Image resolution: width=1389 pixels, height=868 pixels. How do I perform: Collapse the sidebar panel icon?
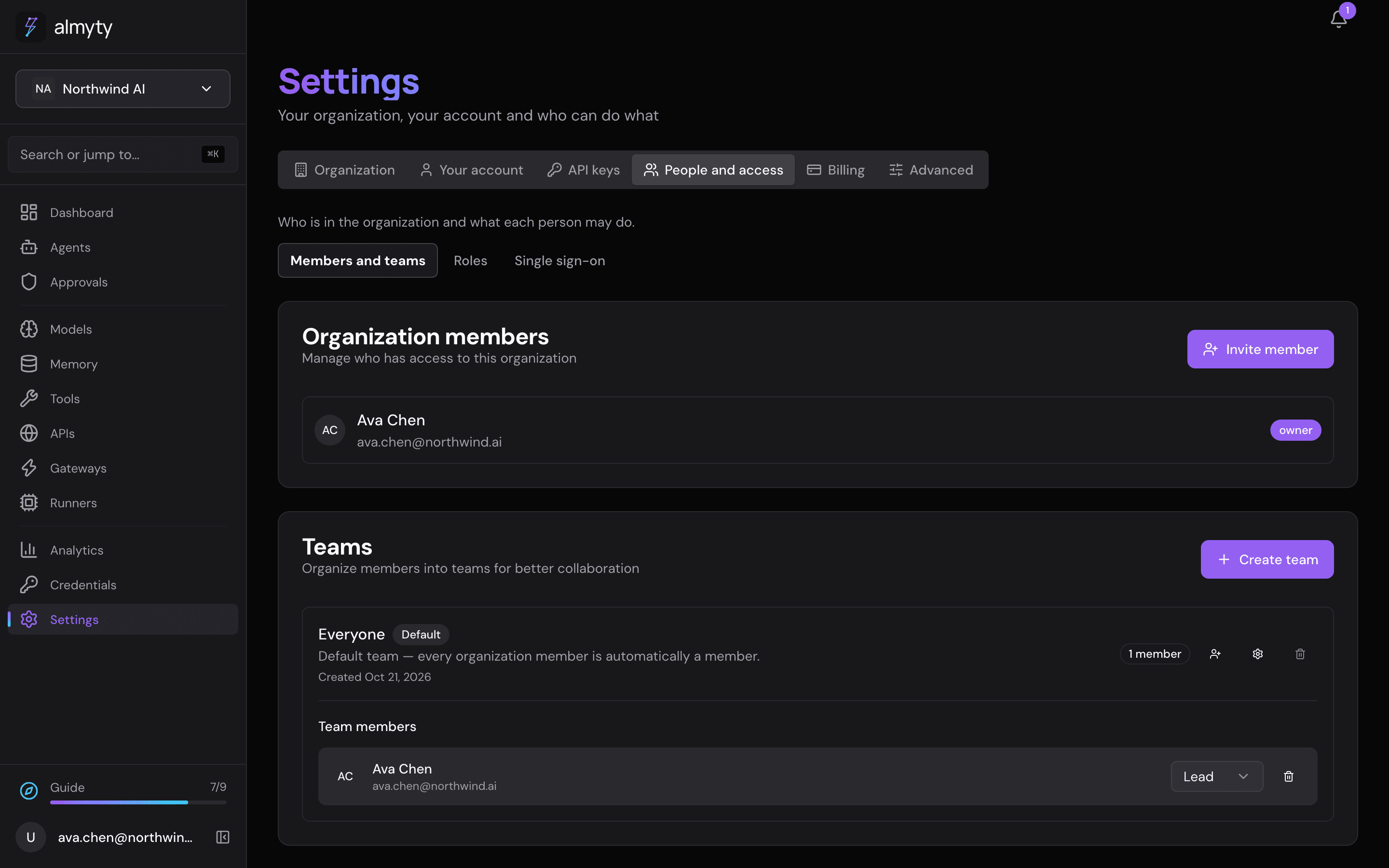[223, 837]
